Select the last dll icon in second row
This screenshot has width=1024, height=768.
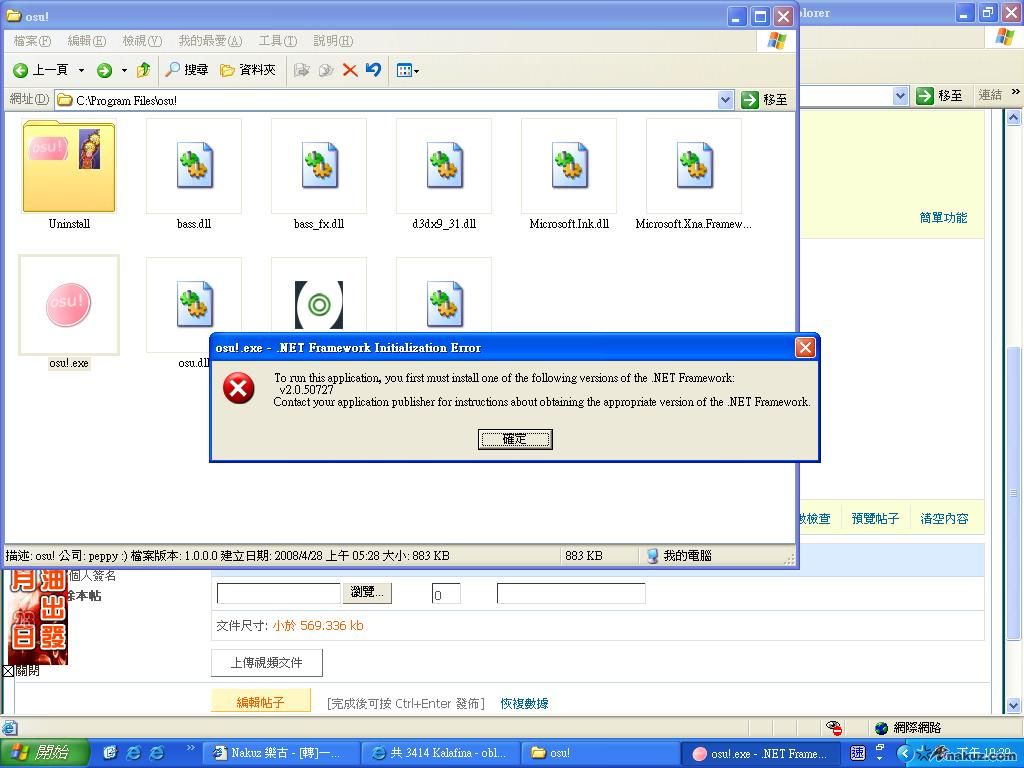point(444,304)
